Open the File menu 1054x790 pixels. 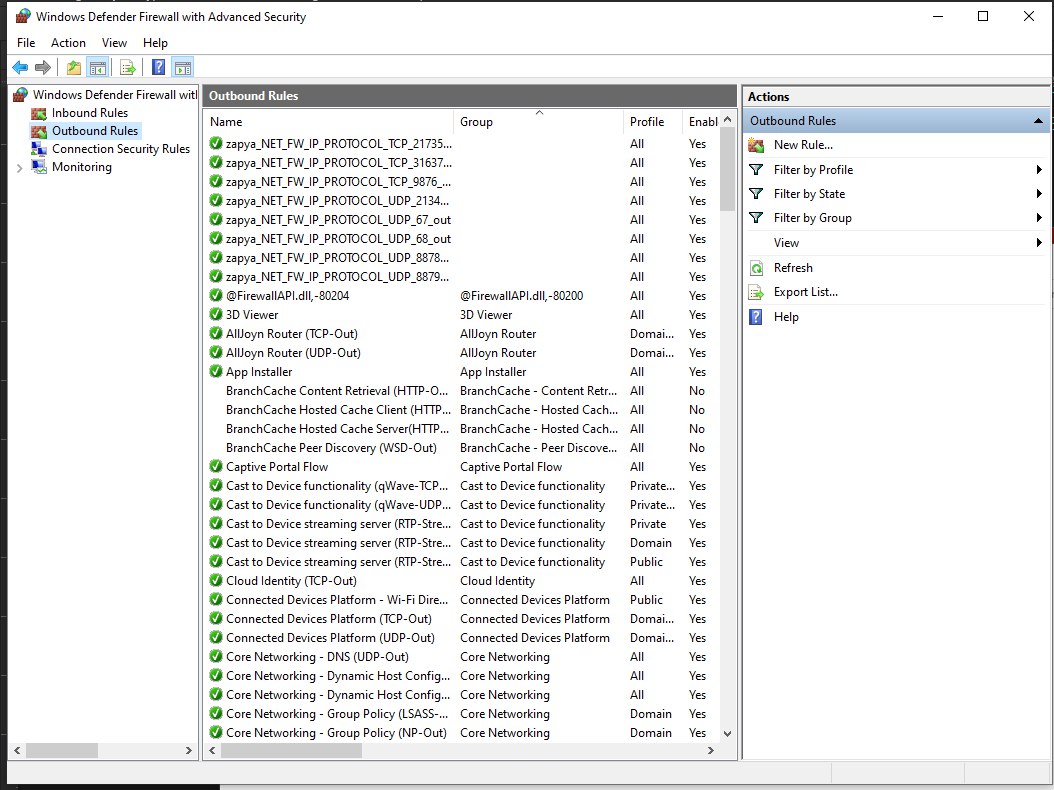(x=26, y=43)
